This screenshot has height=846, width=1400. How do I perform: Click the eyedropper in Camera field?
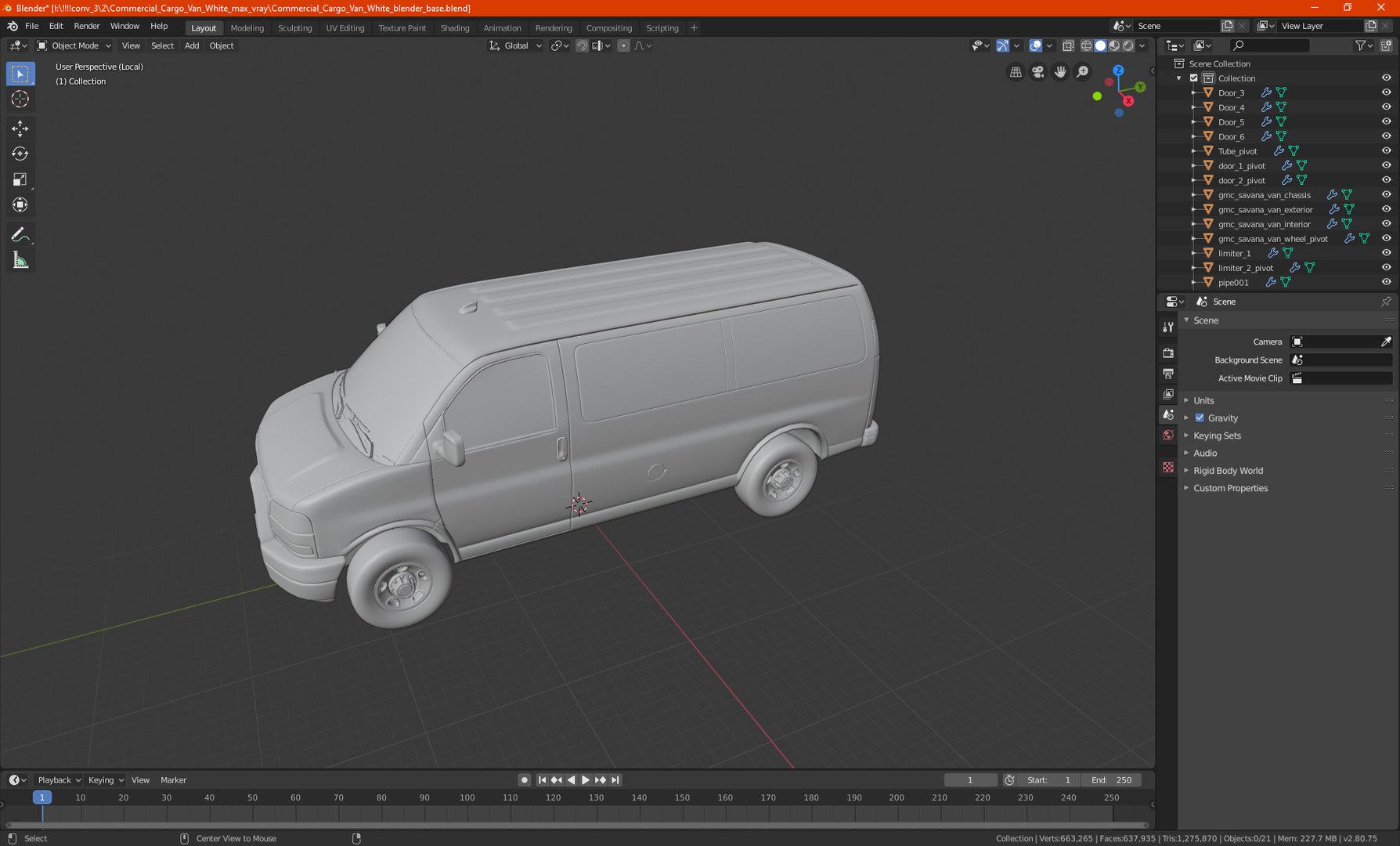pos(1386,342)
